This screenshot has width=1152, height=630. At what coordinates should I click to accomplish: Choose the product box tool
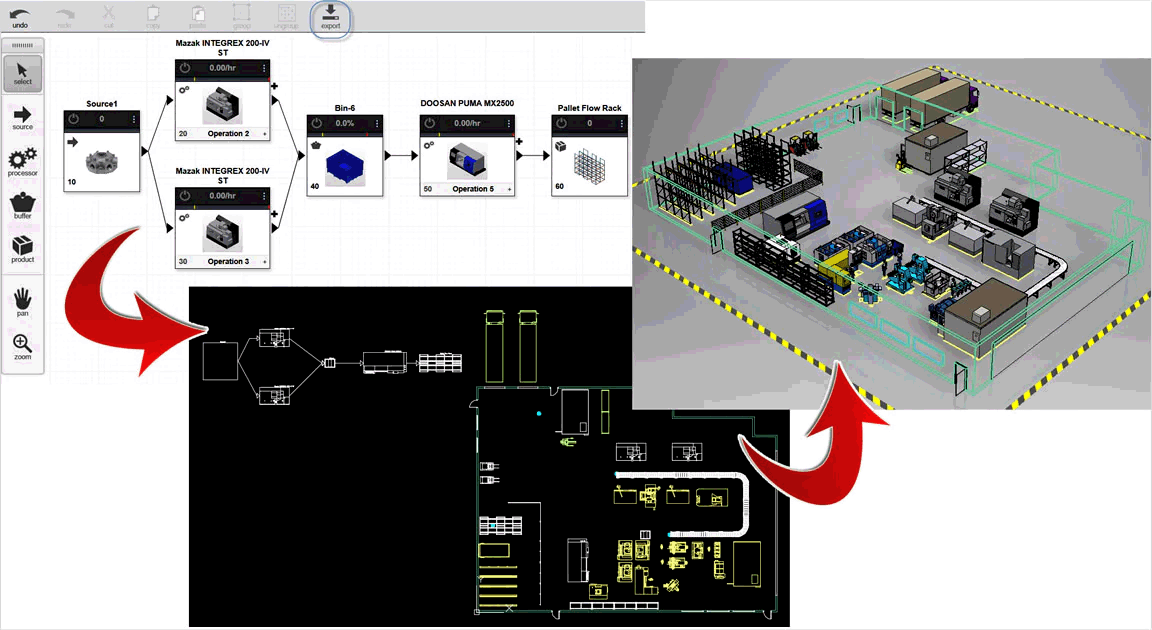pos(23,249)
